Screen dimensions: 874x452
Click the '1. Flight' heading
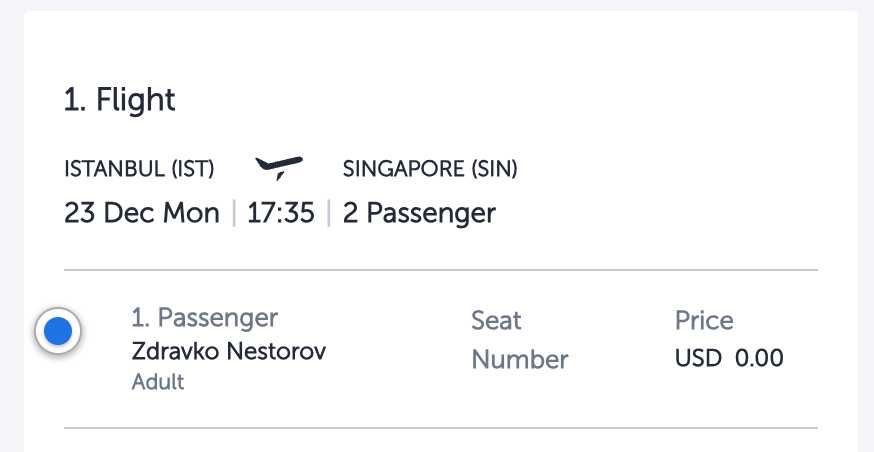pyautogui.click(x=120, y=100)
